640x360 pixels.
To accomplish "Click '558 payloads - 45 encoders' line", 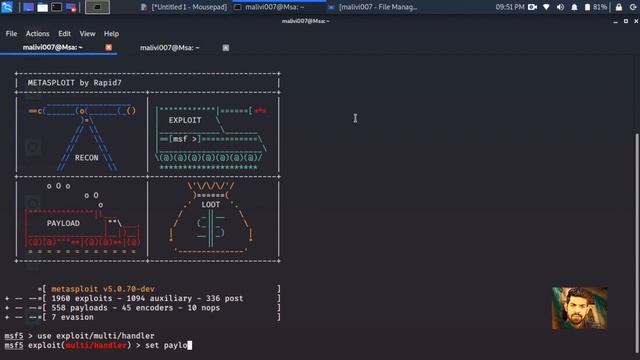I will coord(136,308).
